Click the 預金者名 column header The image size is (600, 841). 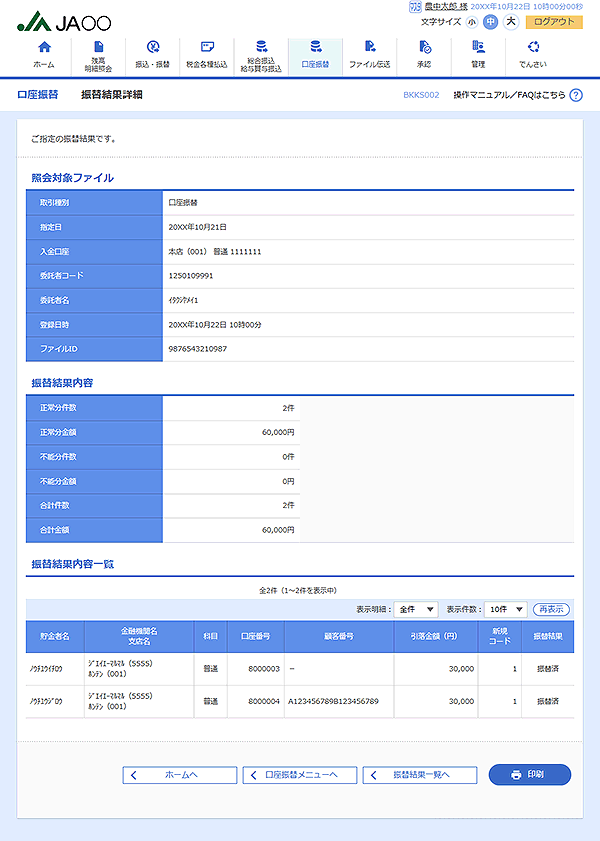[x=55, y=636]
